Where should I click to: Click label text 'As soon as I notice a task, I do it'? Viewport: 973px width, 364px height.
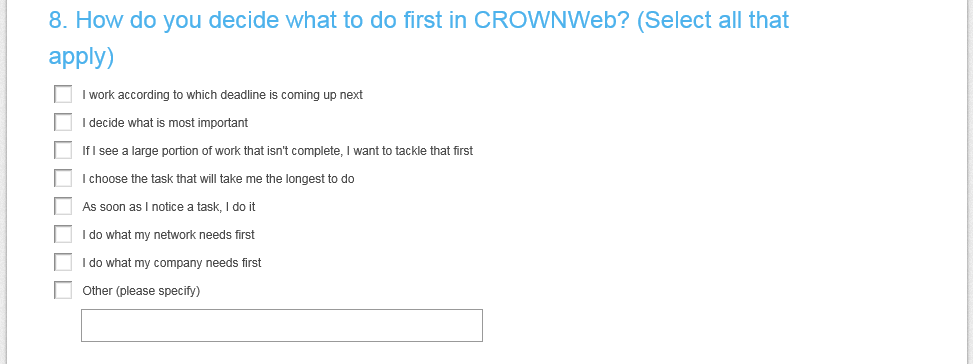click(169, 206)
